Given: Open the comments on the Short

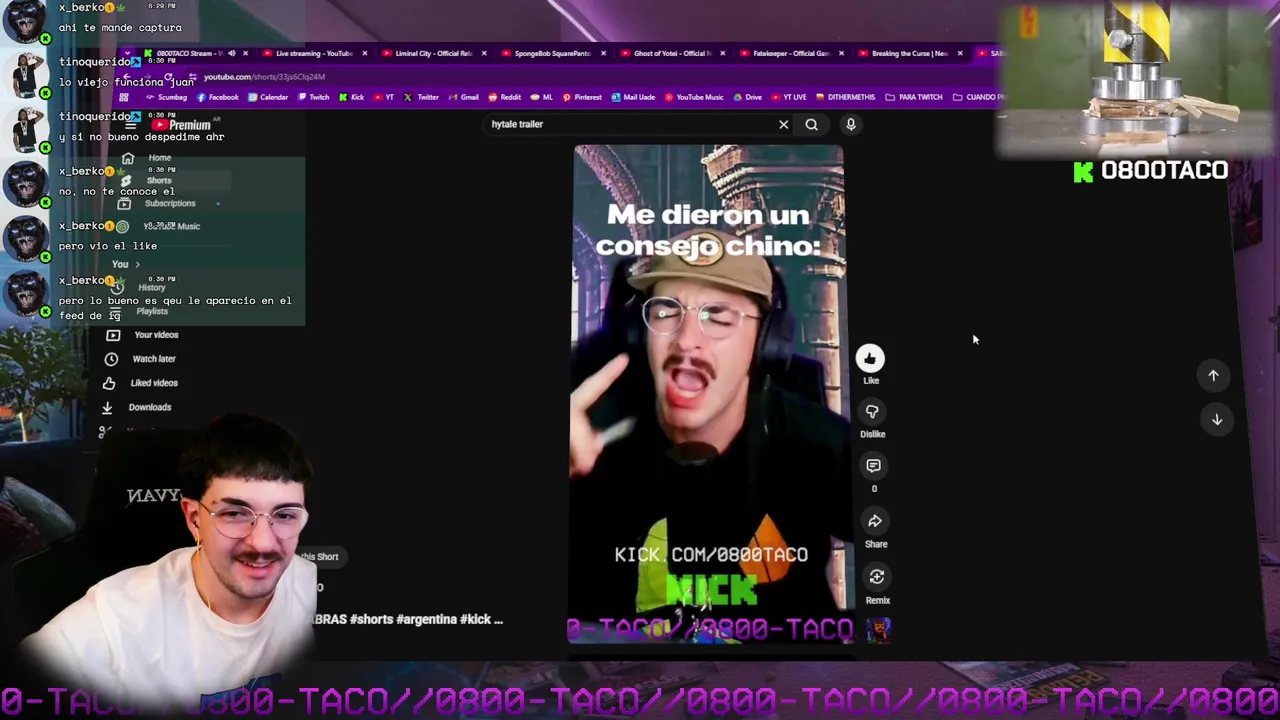Looking at the screenshot, I should [873, 466].
